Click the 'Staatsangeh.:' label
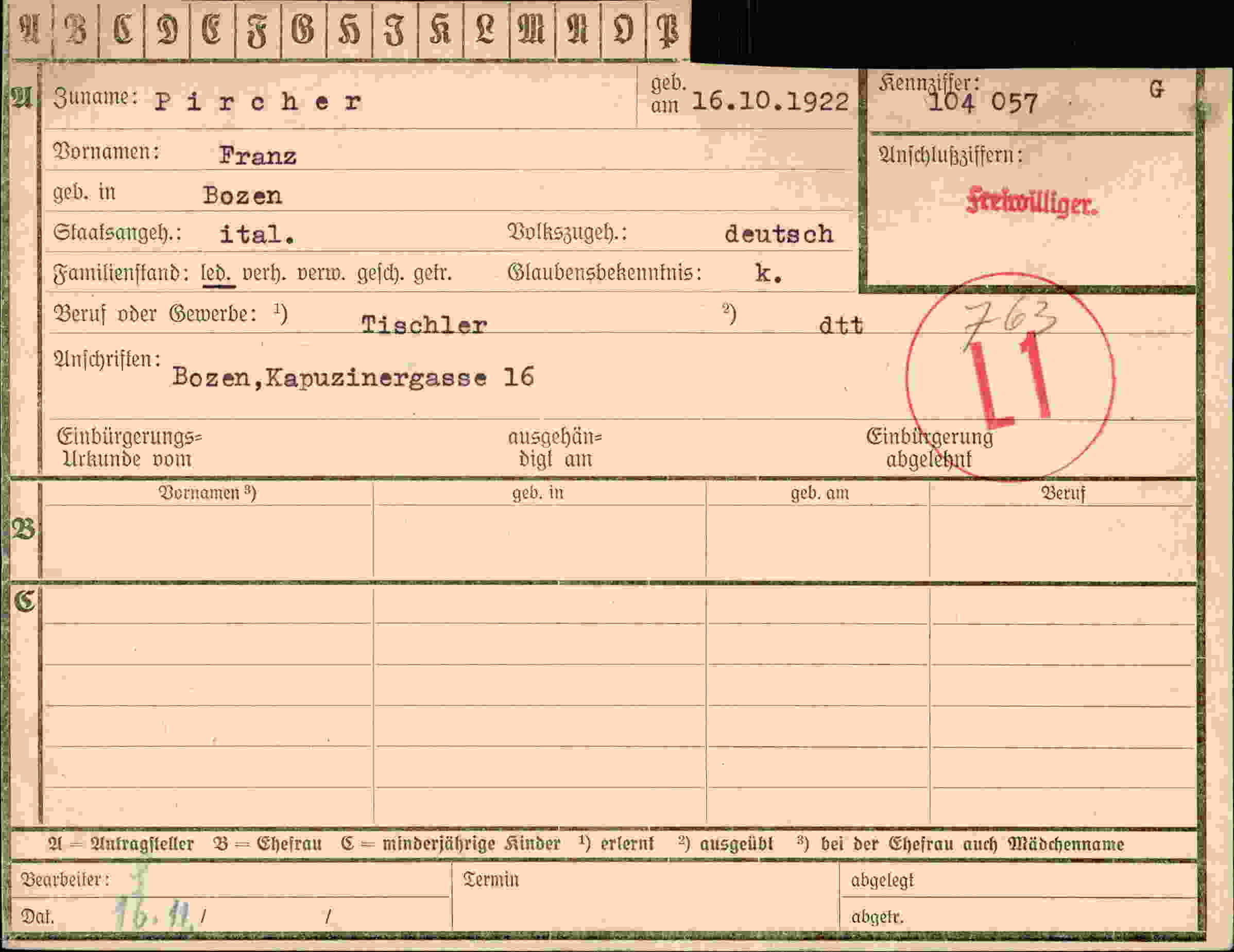The height and width of the screenshot is (952, 1234). [117, 233]
